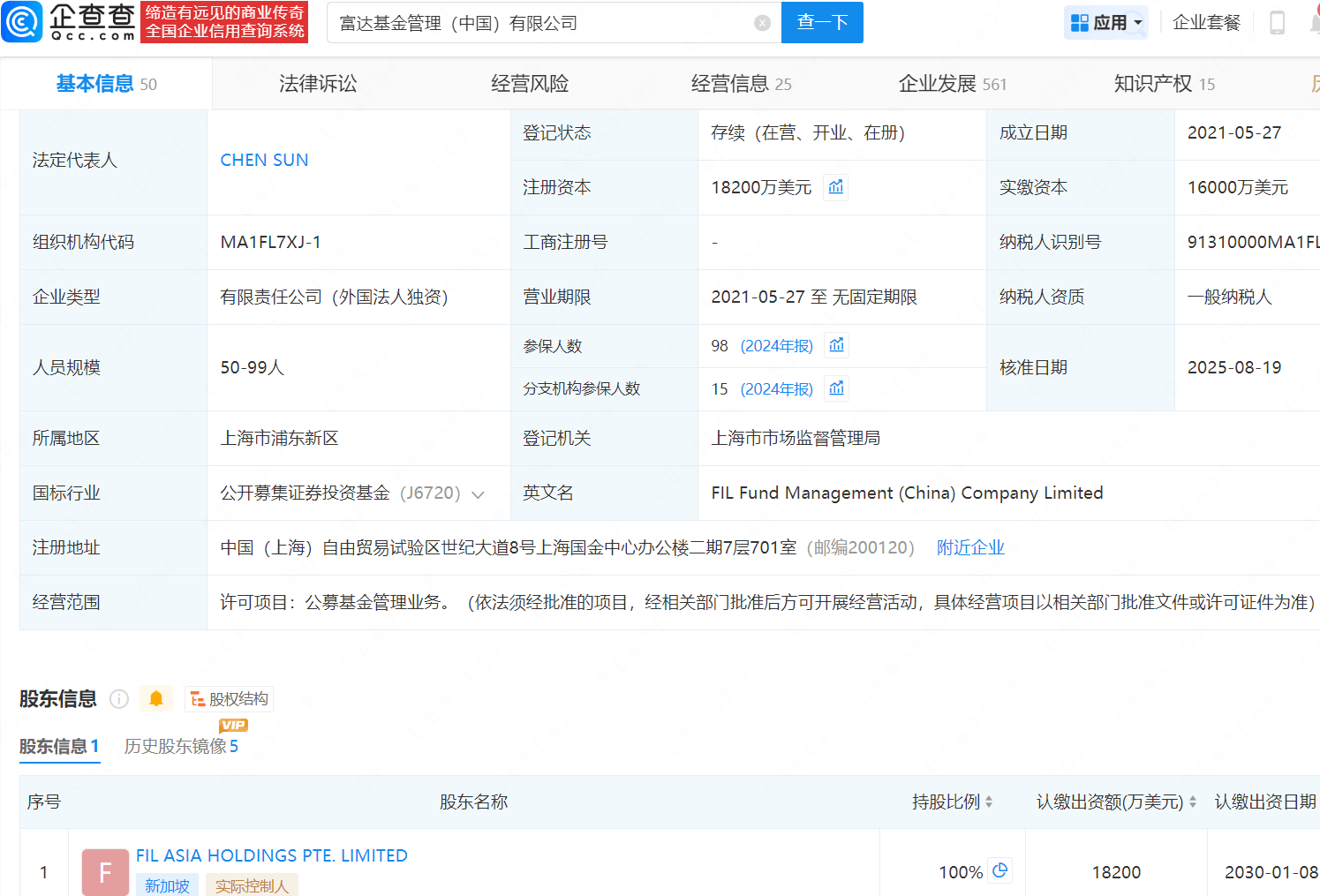1320x896 pixels.
Task: Select 上海市浦东新区 region value
Action: pos(279,438)
